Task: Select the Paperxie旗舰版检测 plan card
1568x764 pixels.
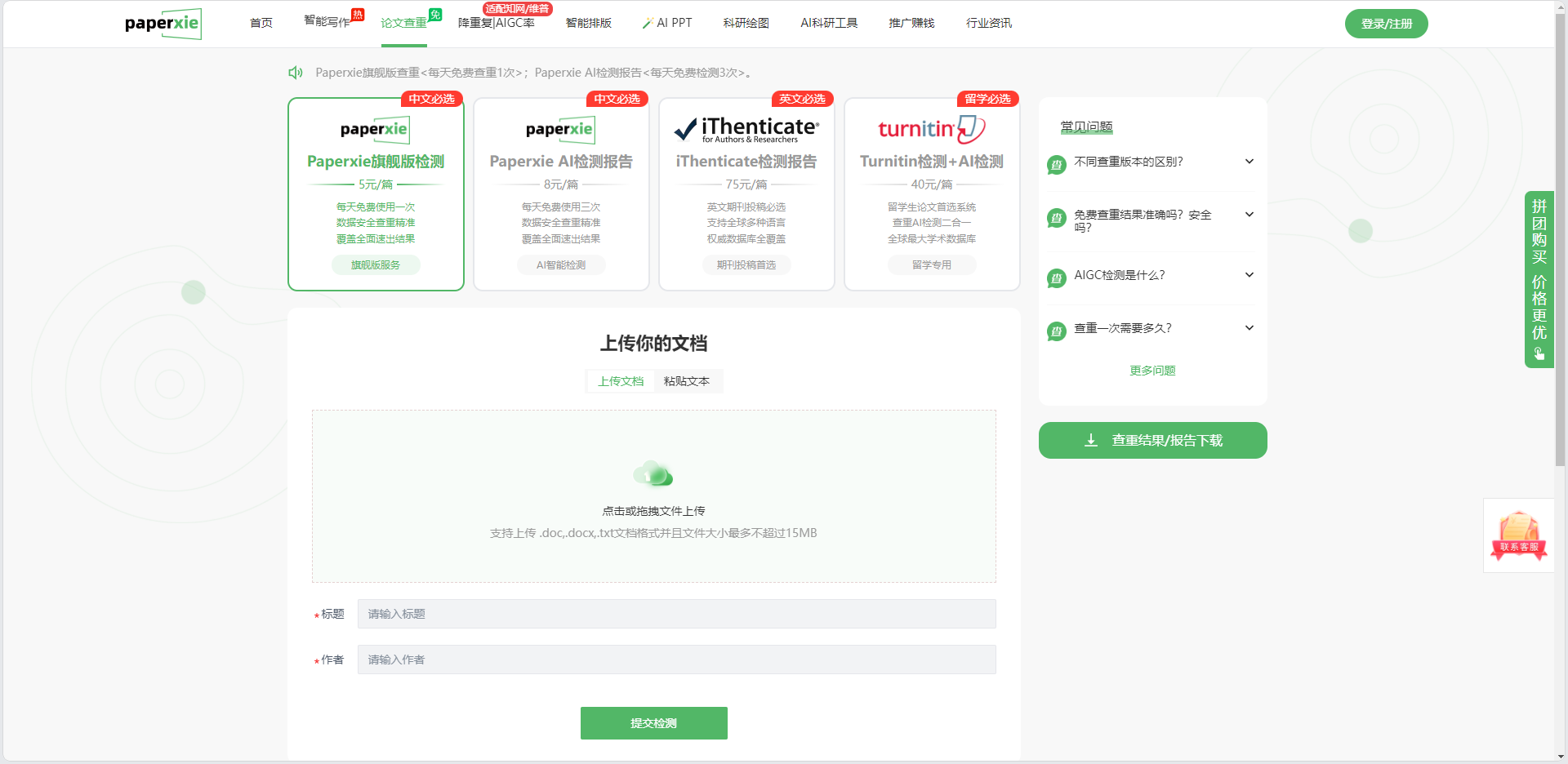Action: (376, 194)
